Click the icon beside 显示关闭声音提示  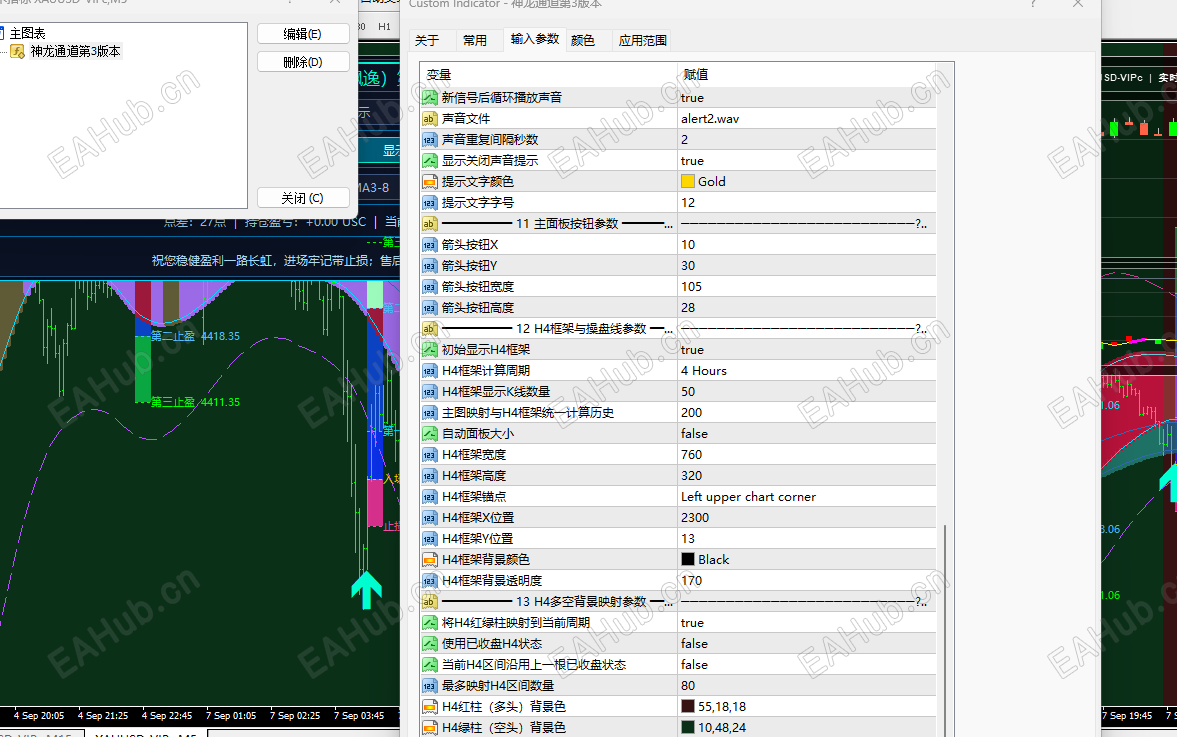429,161
